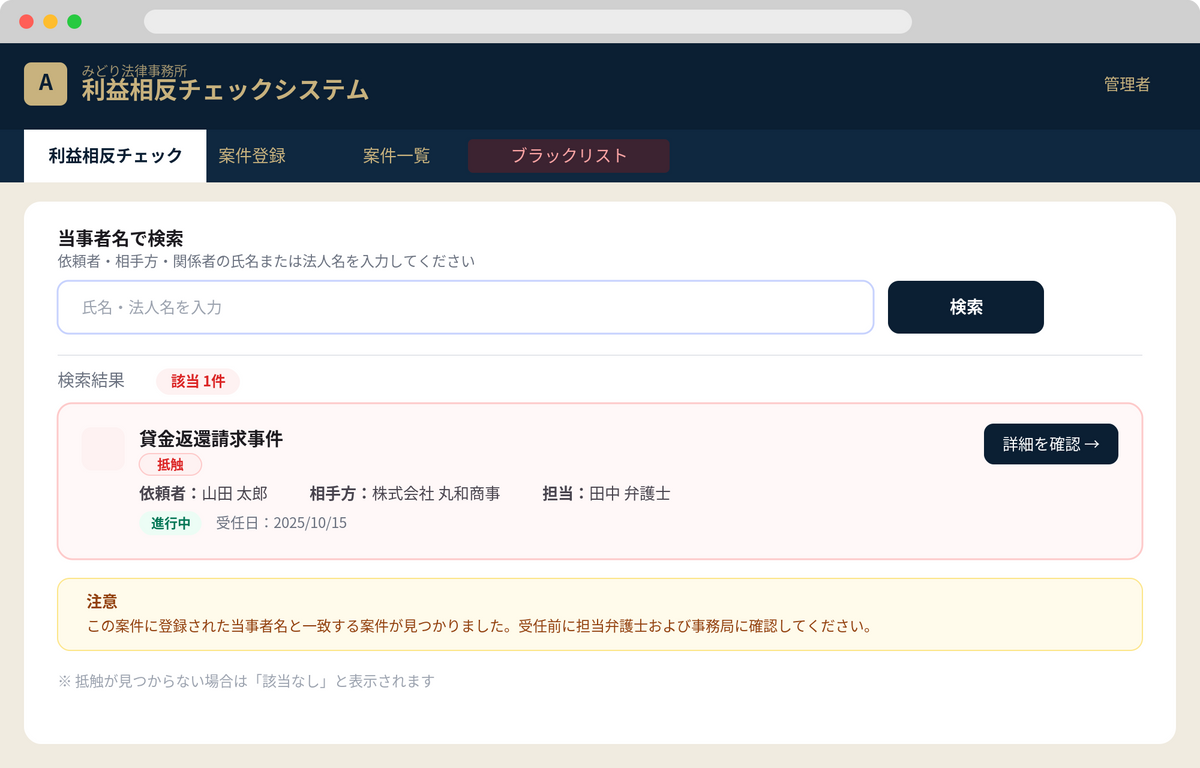Click the 利益相反チェックシステム header title
This screenshot has width=1200, height=768.
tap(225, 90)
